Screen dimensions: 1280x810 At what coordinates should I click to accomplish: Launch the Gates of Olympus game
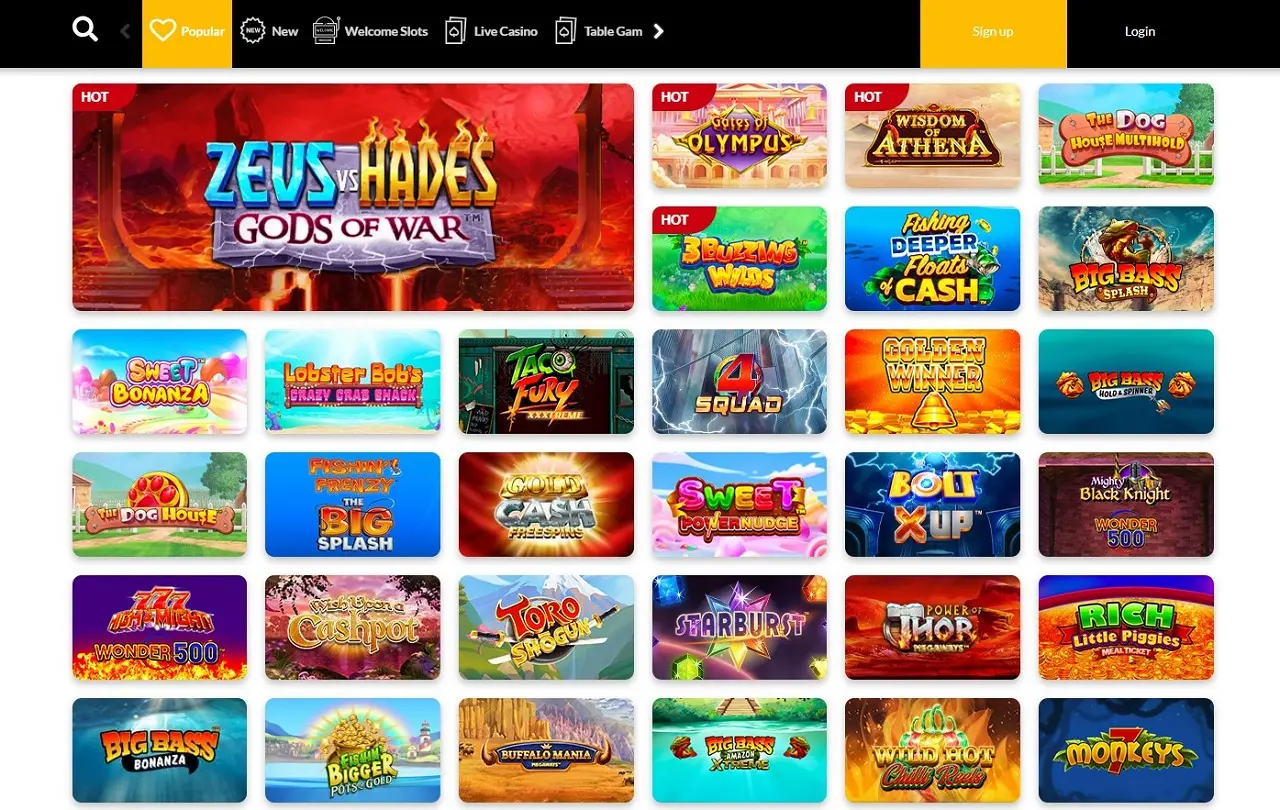(740, 136)
